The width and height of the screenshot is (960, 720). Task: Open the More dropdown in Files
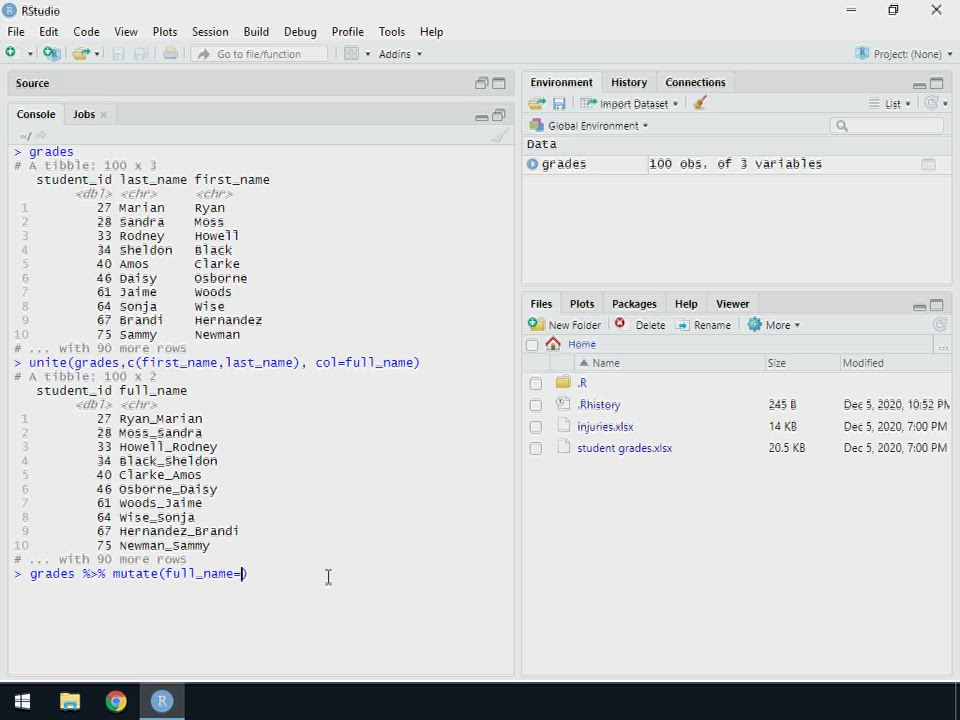[775, 325]
